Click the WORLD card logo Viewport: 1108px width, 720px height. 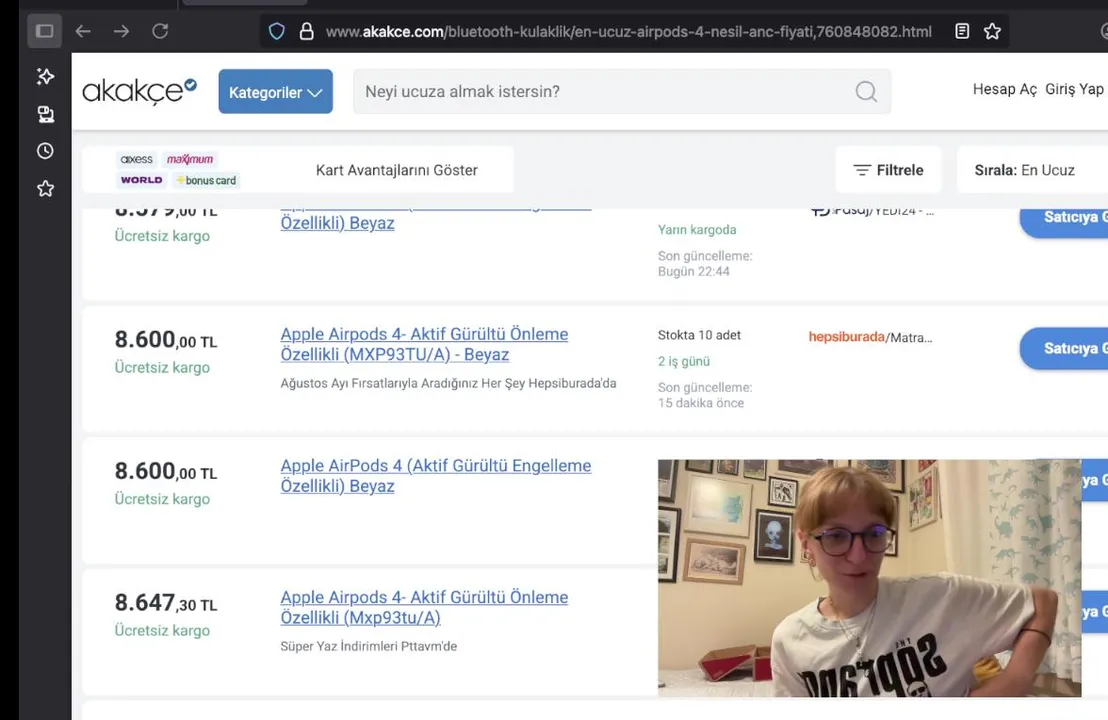point(141,180)
